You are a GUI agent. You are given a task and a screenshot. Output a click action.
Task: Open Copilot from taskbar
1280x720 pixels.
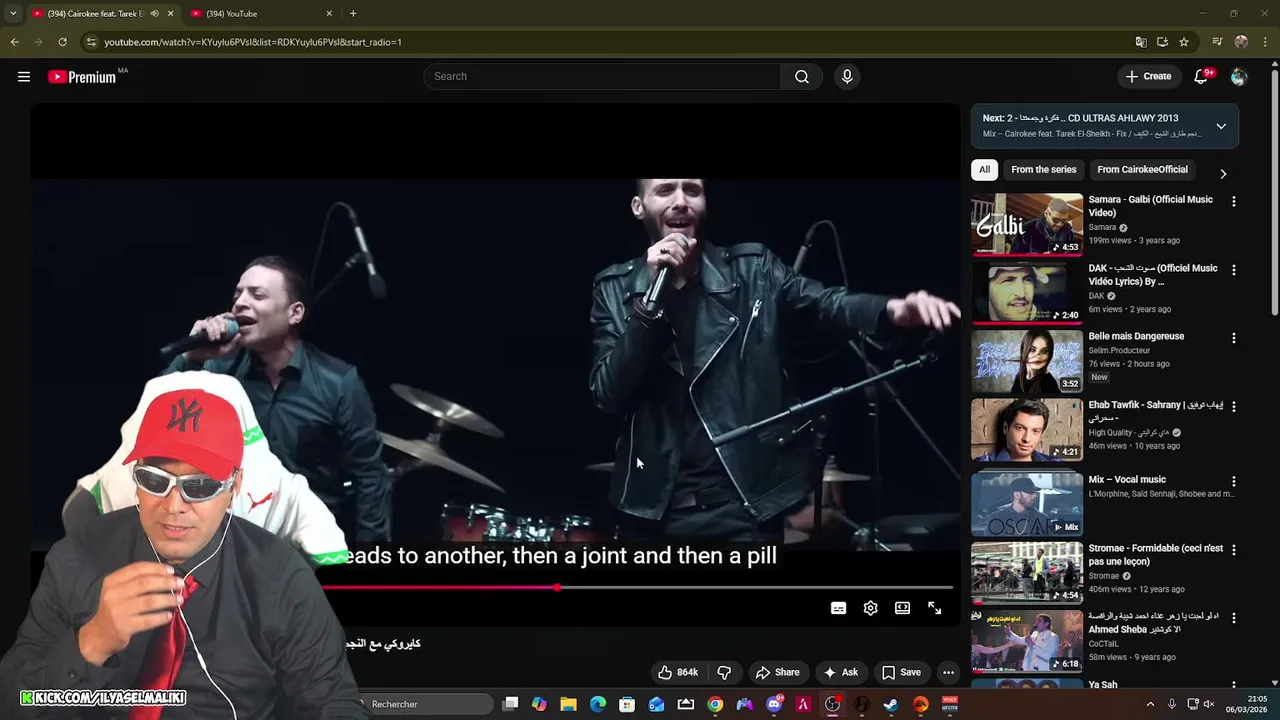point(539,704)
